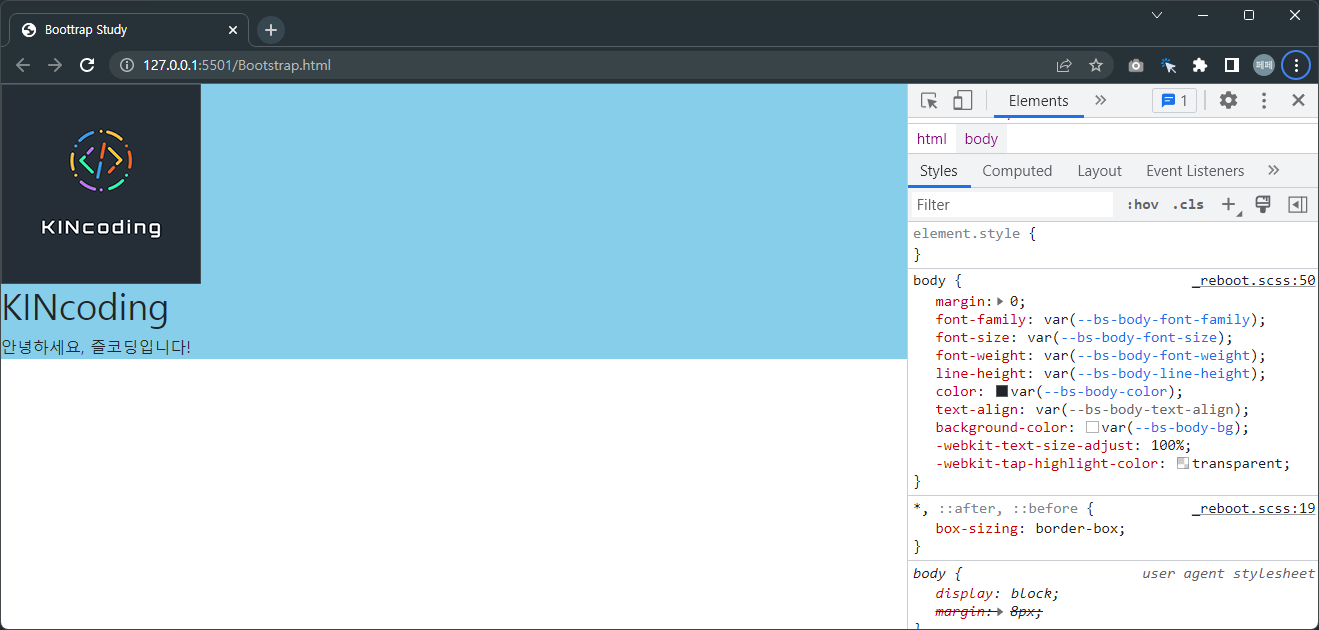The width and height of the screenshot is (1319, 630).
Task: Click the paintbrush icon in Styles pane
Action: point(1262,204)
